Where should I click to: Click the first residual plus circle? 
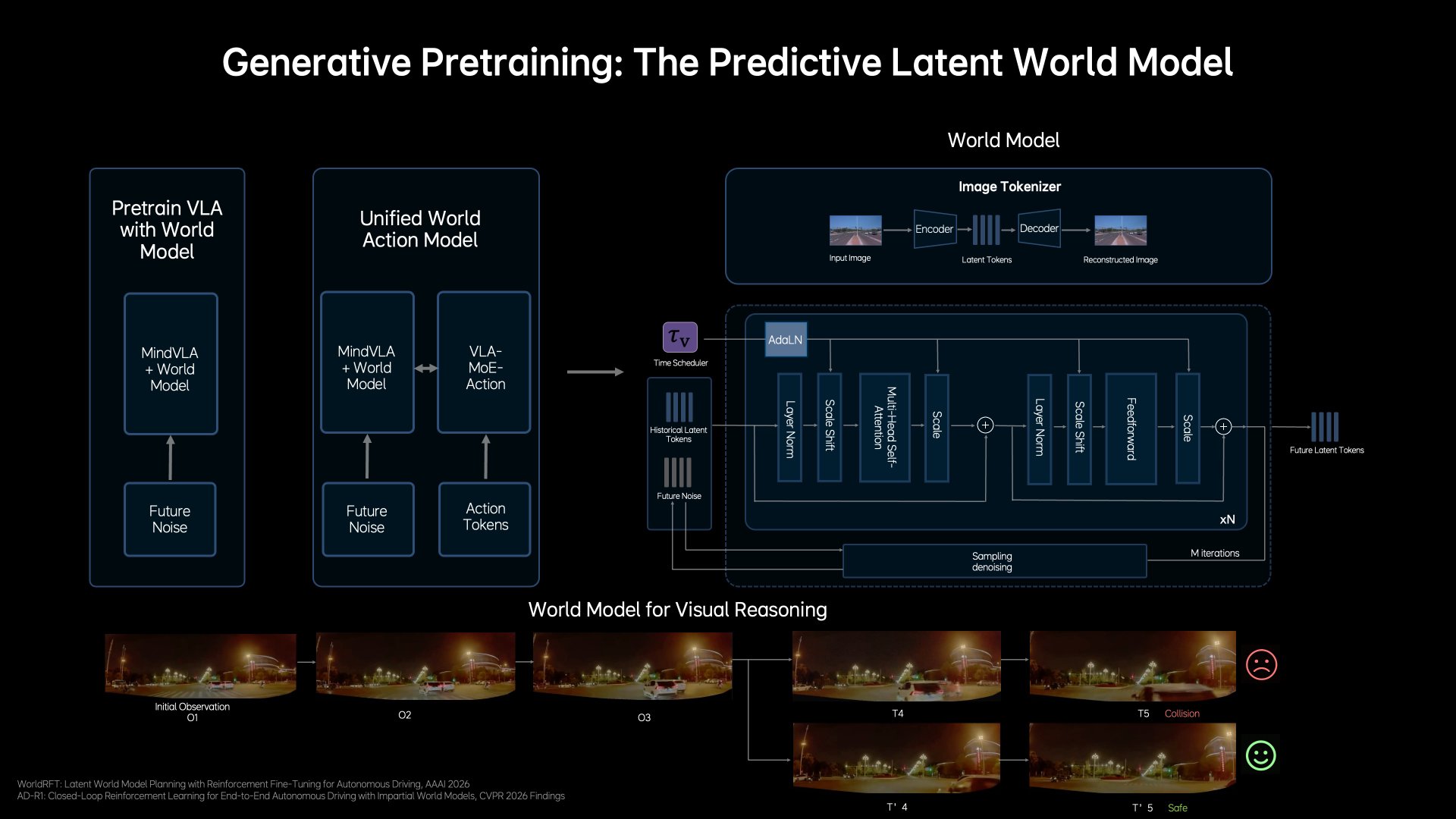tap(985, 425)
